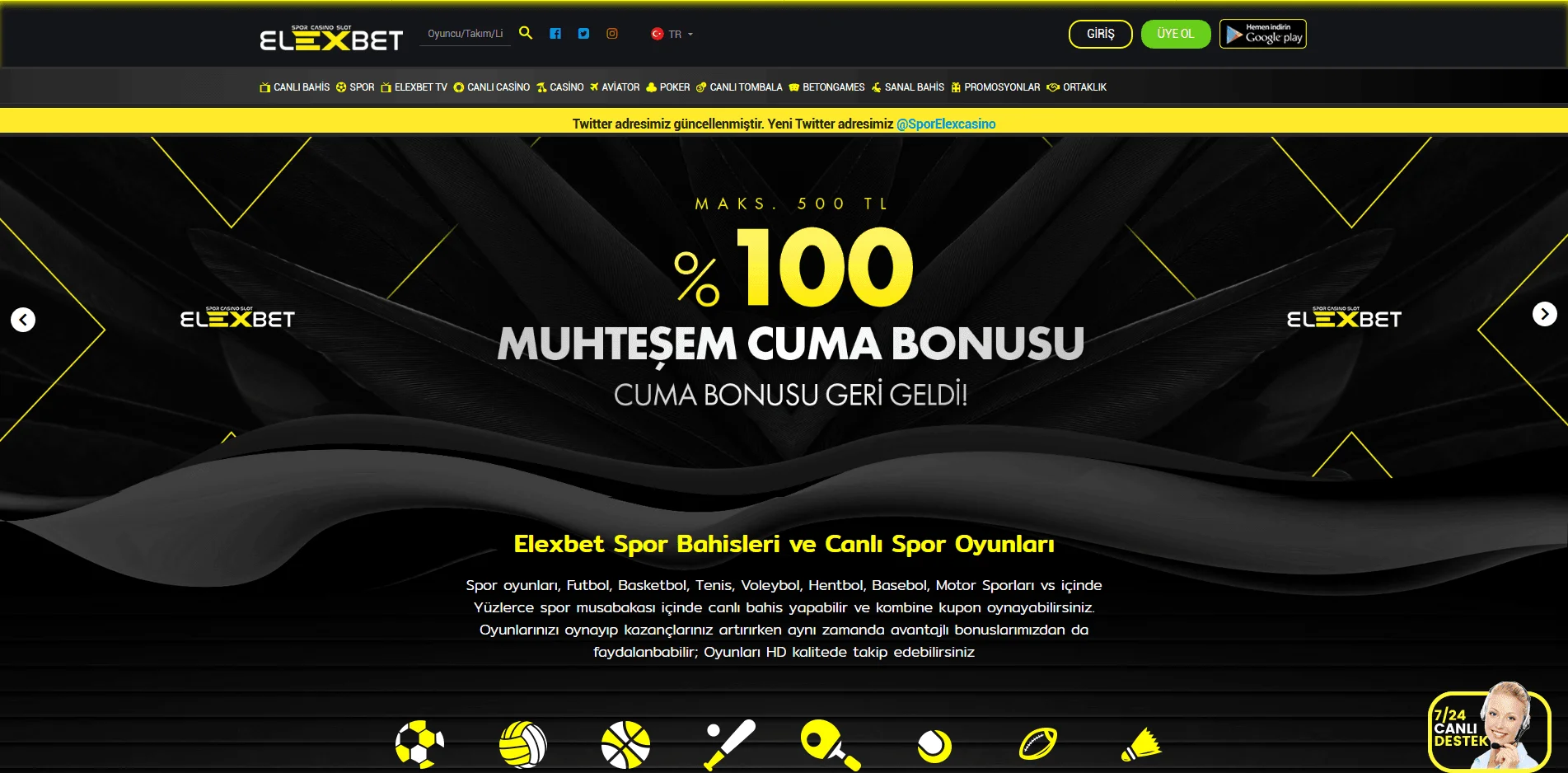Open the BETONGAMES menu item

[x=827, y=87]
